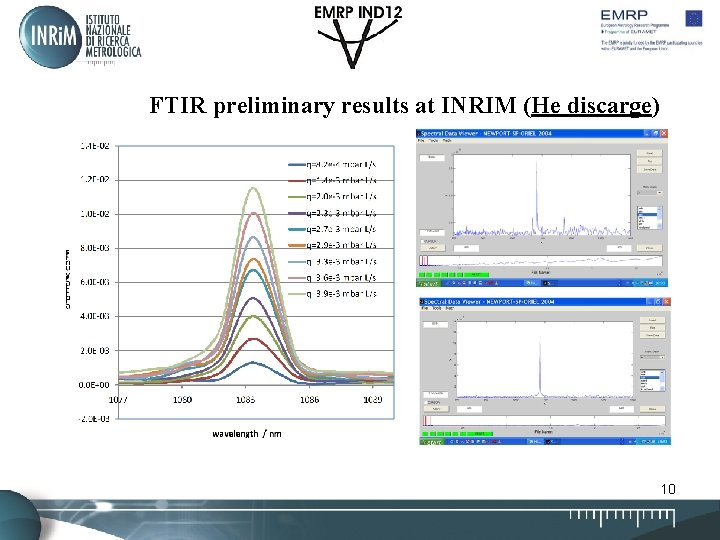Click x-axis maximum field in lower viewer

click(x=622, y=409)
